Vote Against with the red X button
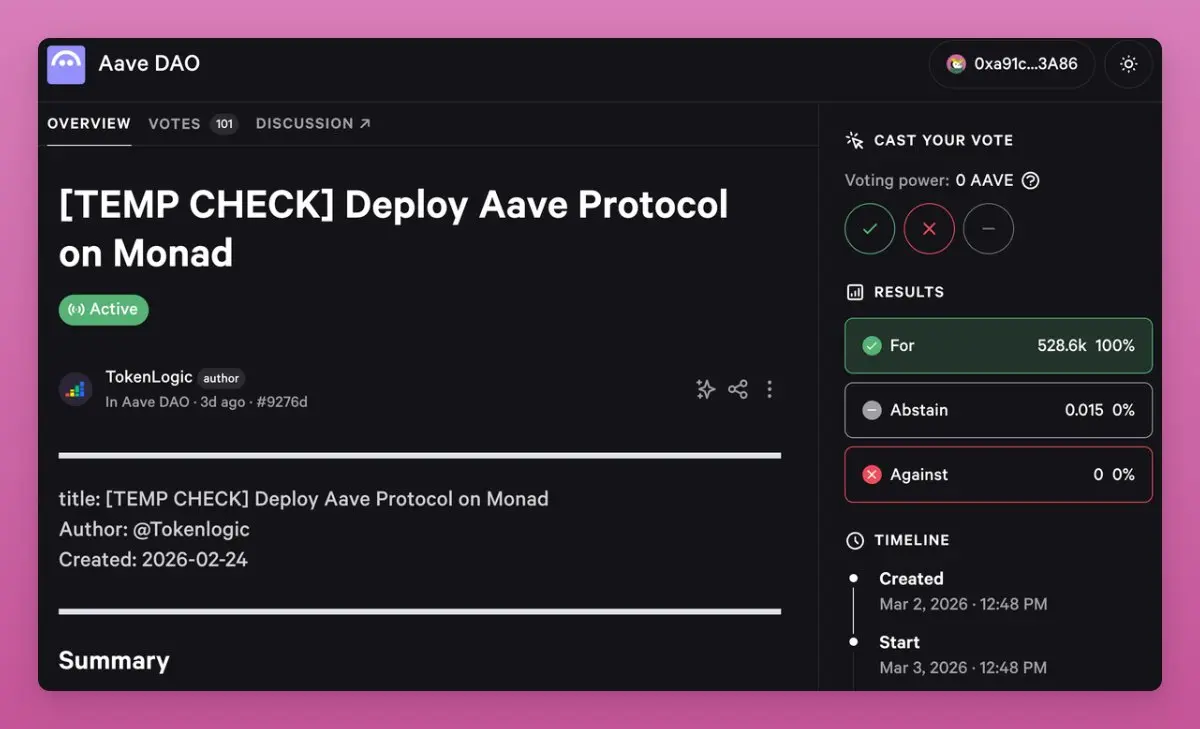 [929, 229]
